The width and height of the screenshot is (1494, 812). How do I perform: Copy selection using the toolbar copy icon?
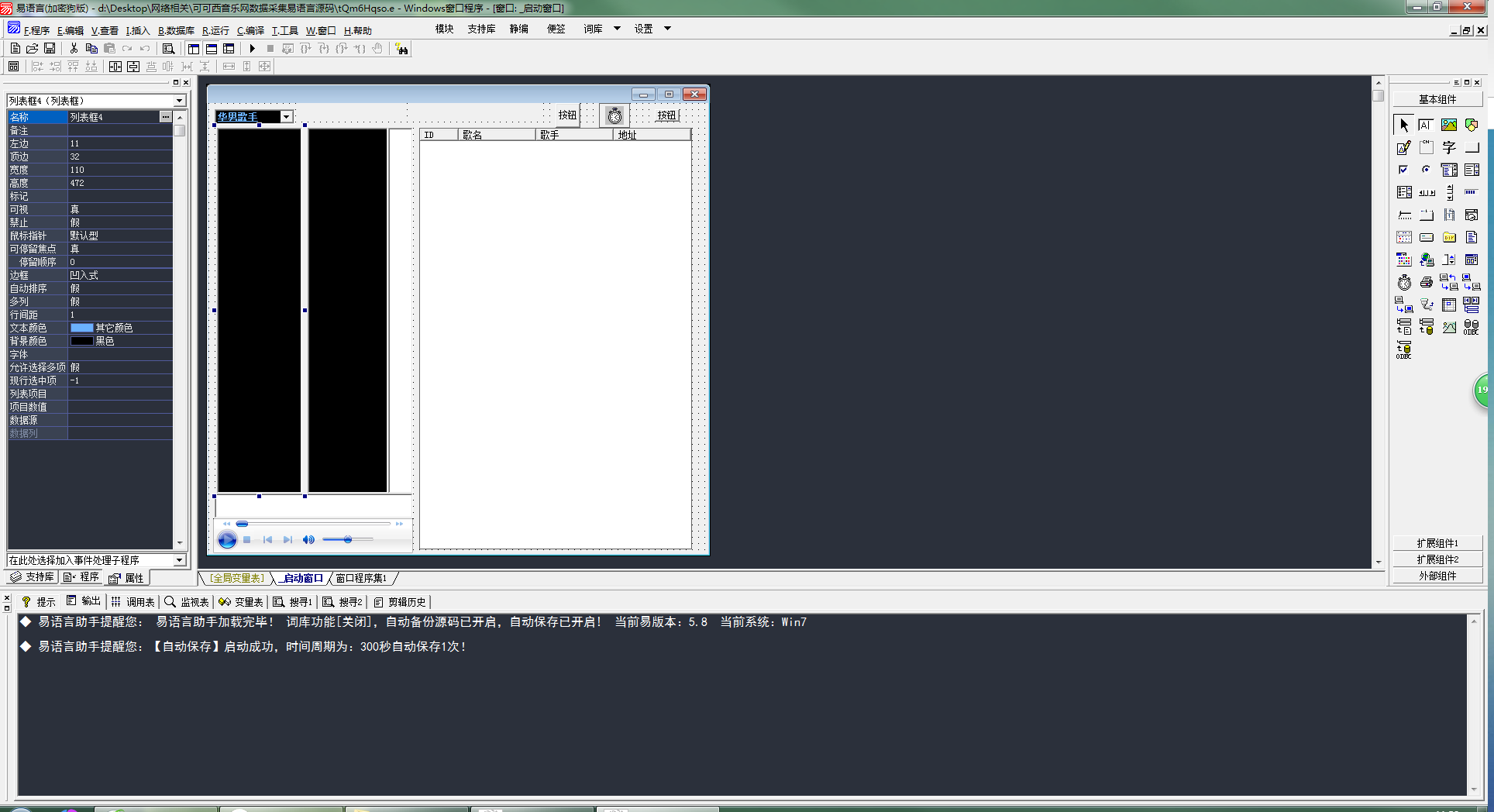click(91, 48)
